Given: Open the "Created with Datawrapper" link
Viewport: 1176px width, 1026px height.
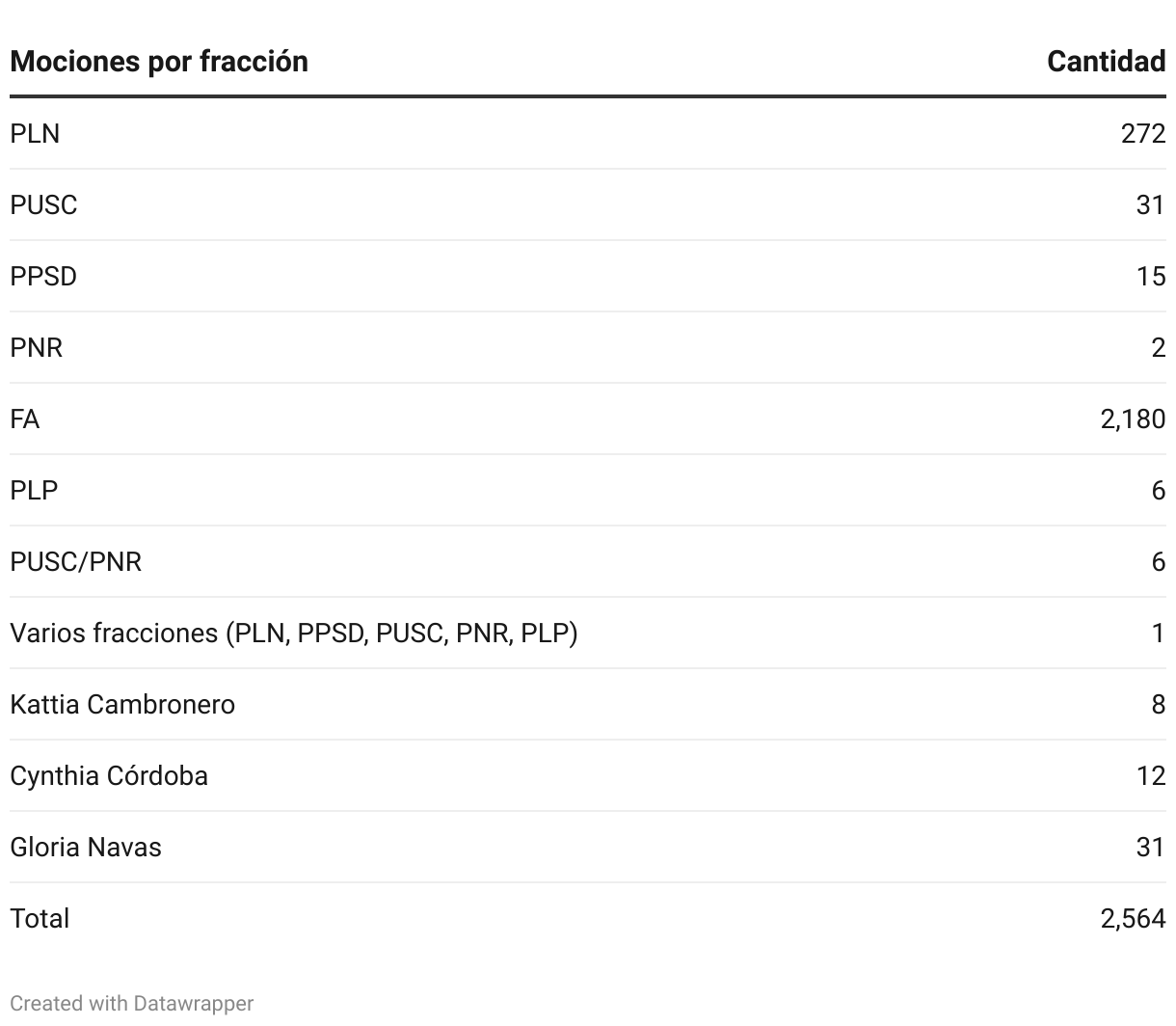Looking at the screenshot, I should tap(131, 1003).
